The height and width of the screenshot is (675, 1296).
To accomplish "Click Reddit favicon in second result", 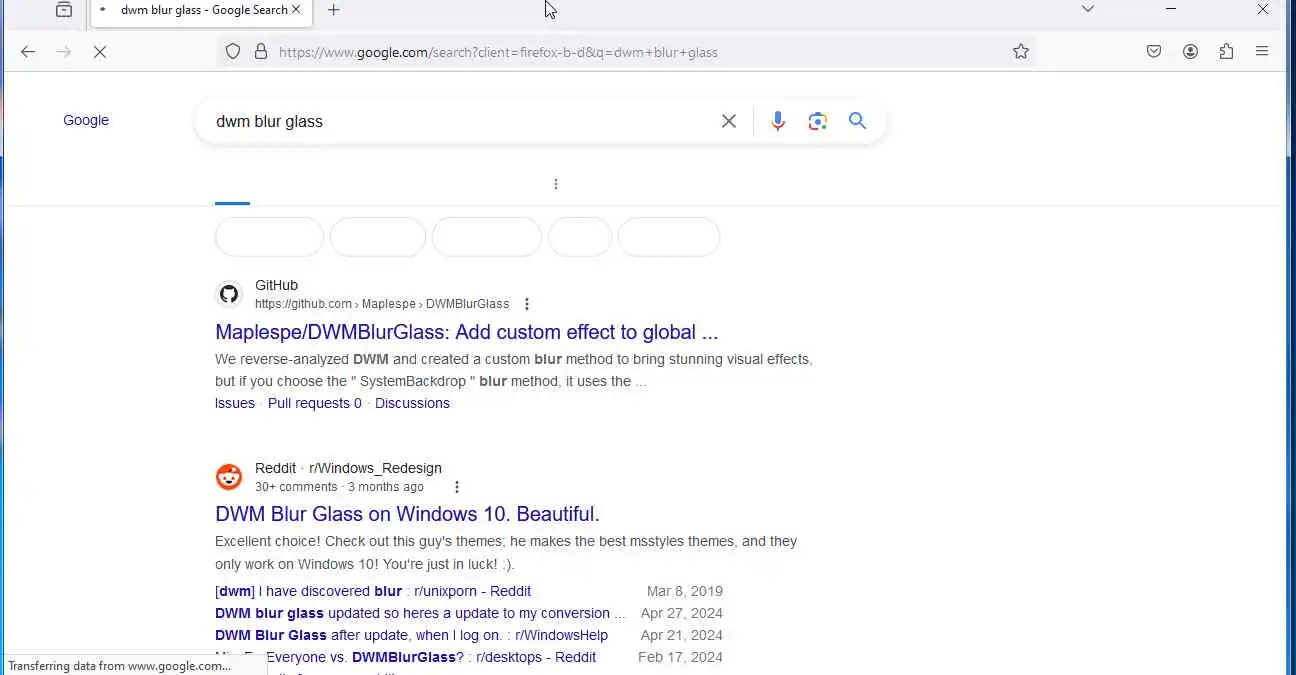I will 229,476.
